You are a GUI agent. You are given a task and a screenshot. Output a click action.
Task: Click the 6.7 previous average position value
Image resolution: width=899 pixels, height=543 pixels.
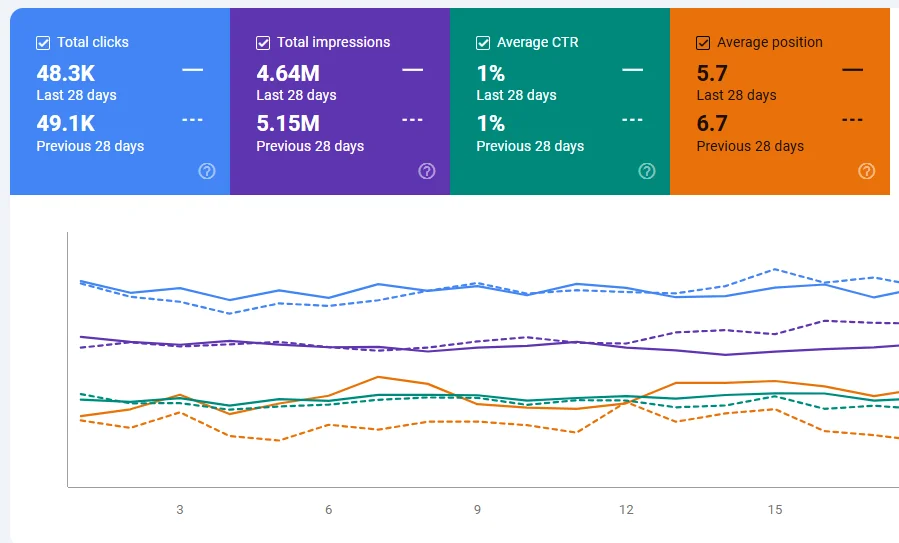(x=712, y=124)
